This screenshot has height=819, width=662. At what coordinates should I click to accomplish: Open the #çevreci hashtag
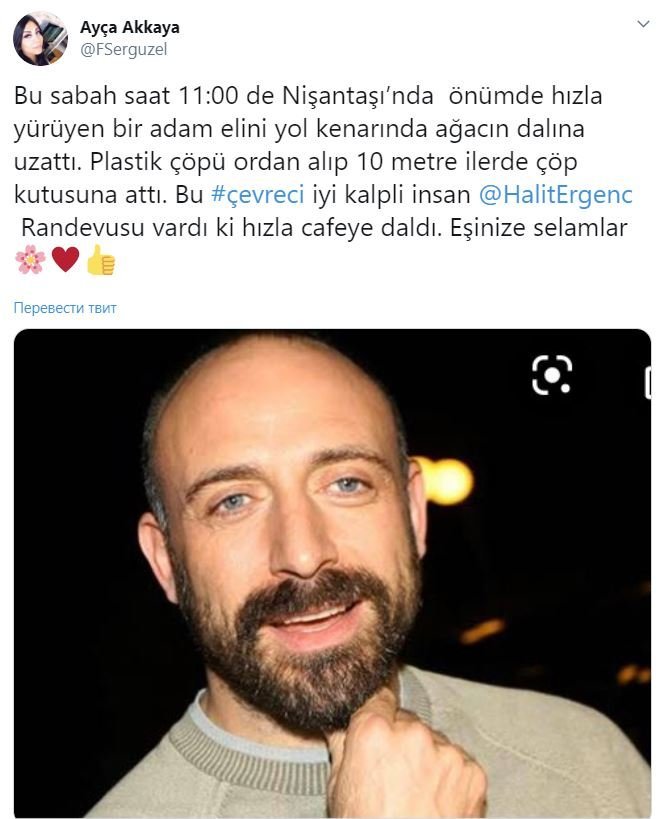258,195
